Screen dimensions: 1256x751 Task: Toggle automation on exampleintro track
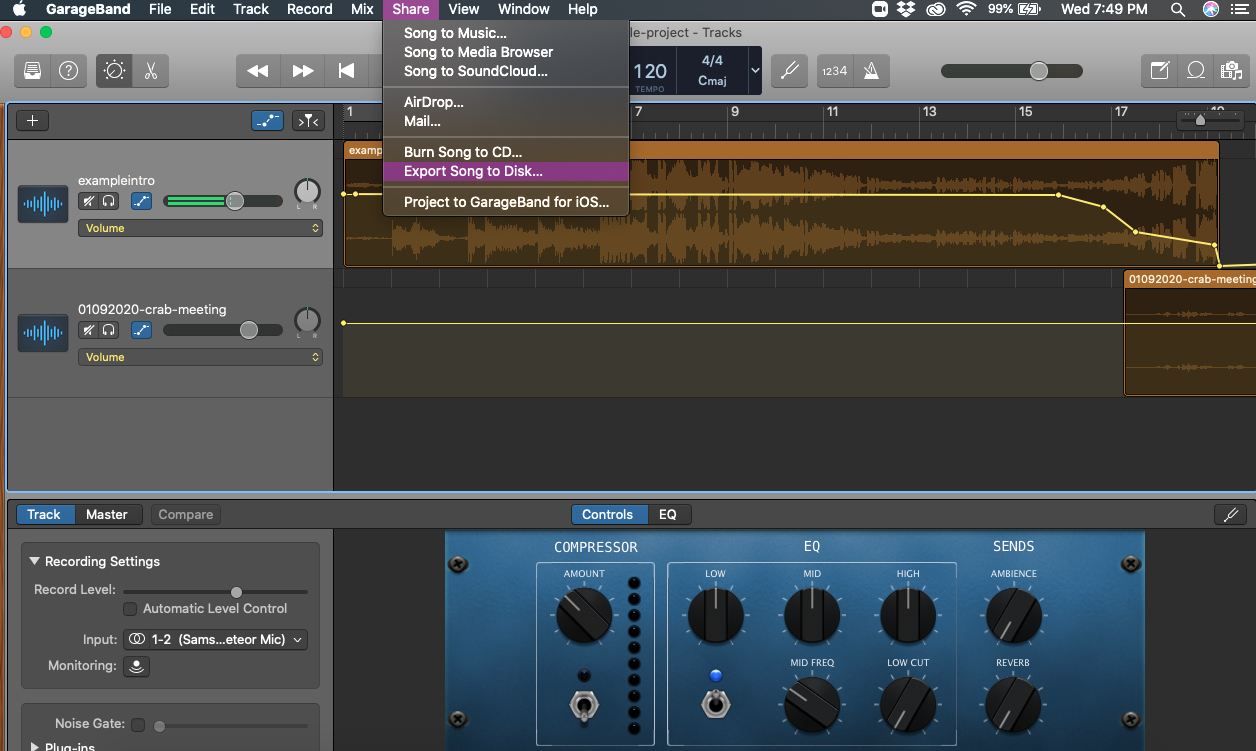tap(141, 201)
